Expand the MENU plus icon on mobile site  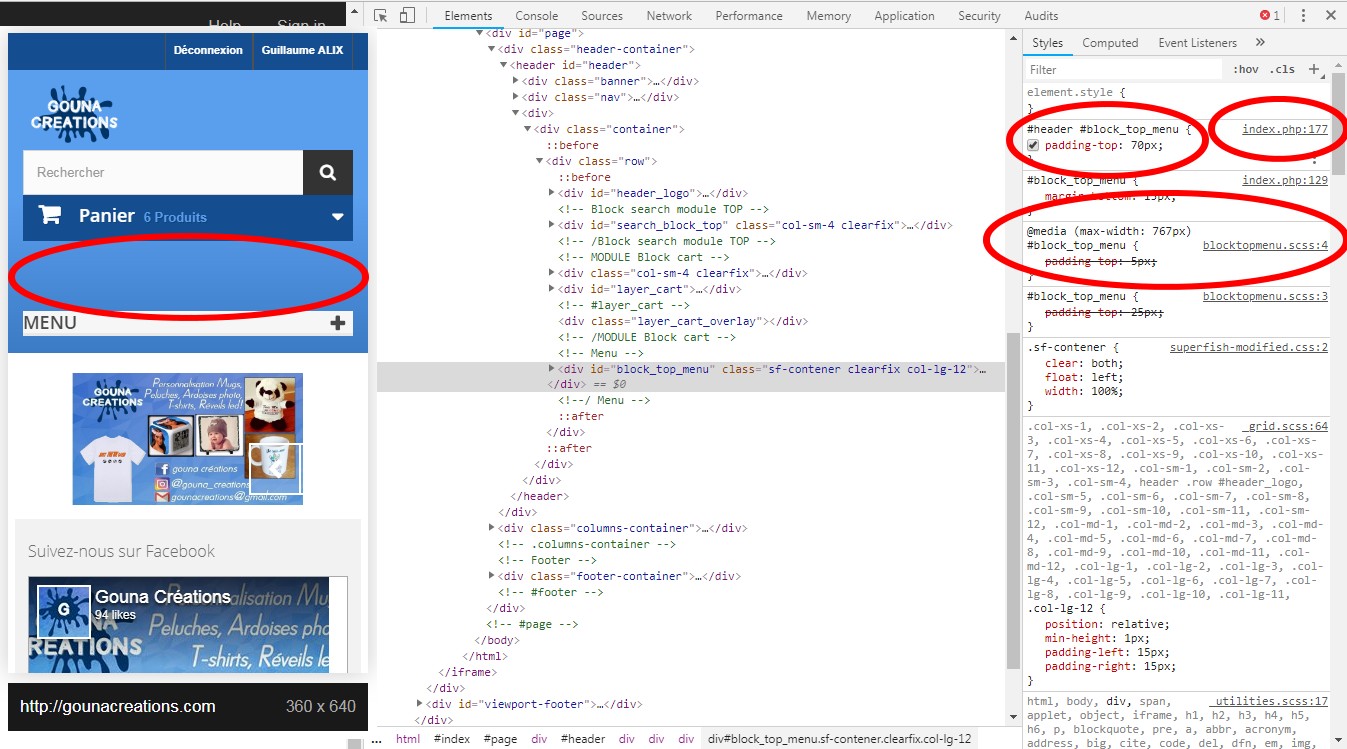point(338,323)
